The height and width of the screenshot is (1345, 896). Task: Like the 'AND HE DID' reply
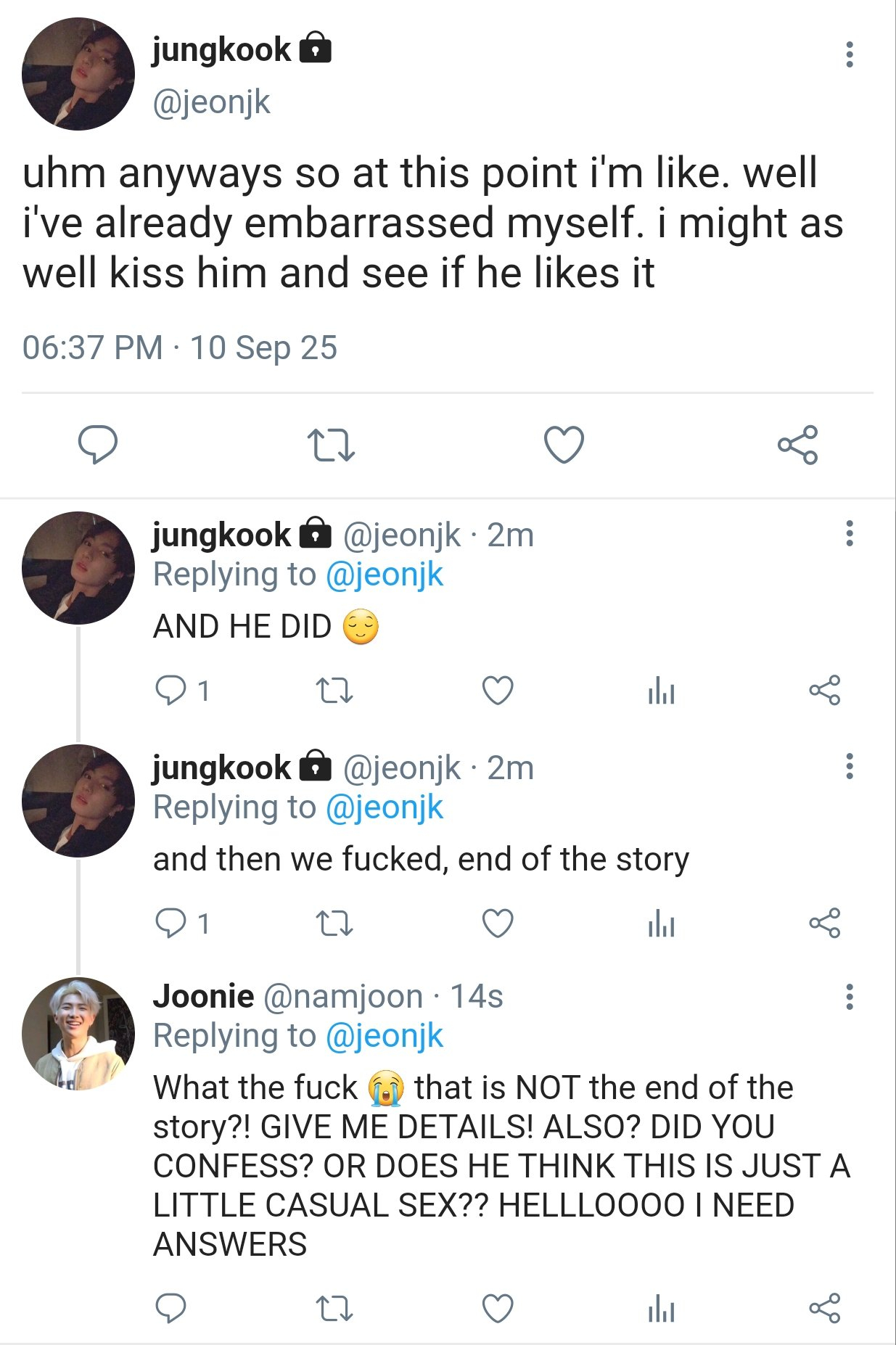click(x=498, y=691)
